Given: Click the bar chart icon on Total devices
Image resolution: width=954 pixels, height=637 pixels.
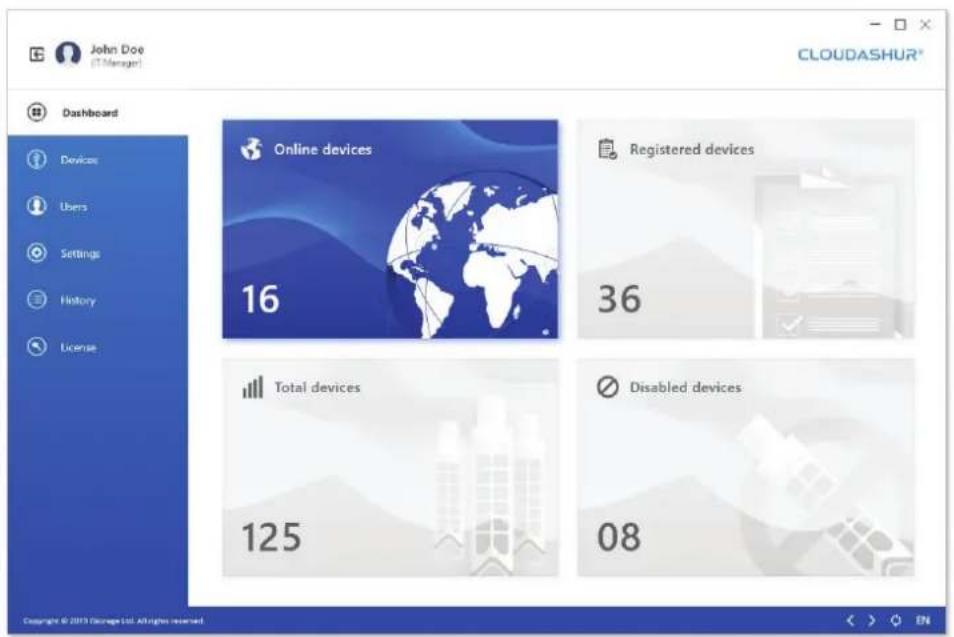Looking at the screenshot, I should pyautogui.click(x=252, y=387).
